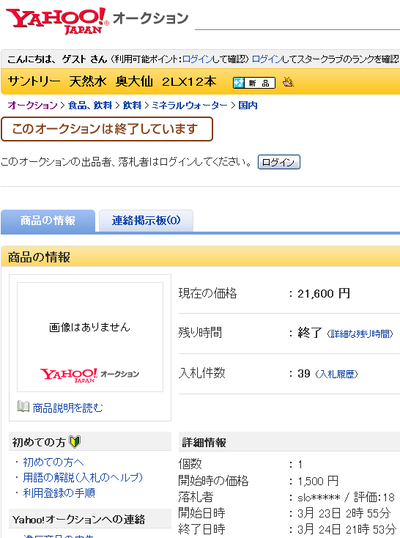Viewport: 400px width, 538px height.
Task: Click the このオークションは終了しています notice
Action: click(107, 129)
